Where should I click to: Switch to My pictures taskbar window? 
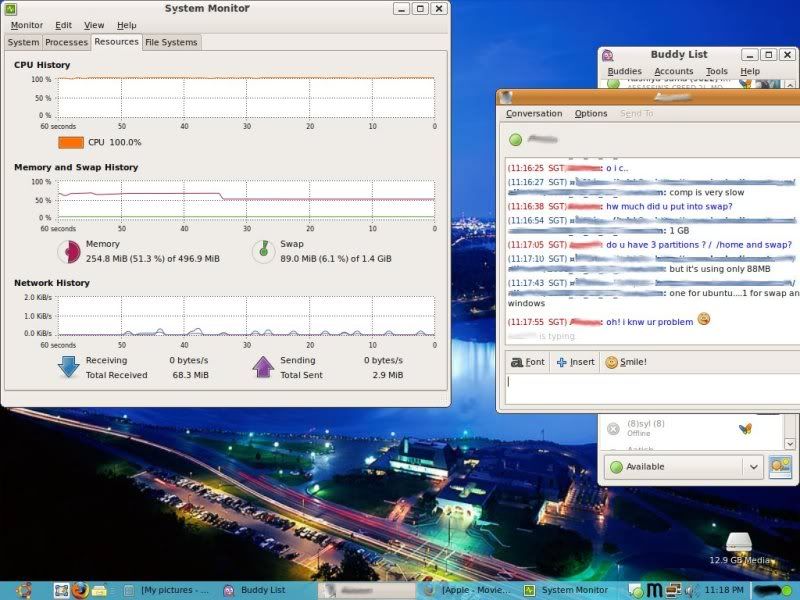point(167,590)
